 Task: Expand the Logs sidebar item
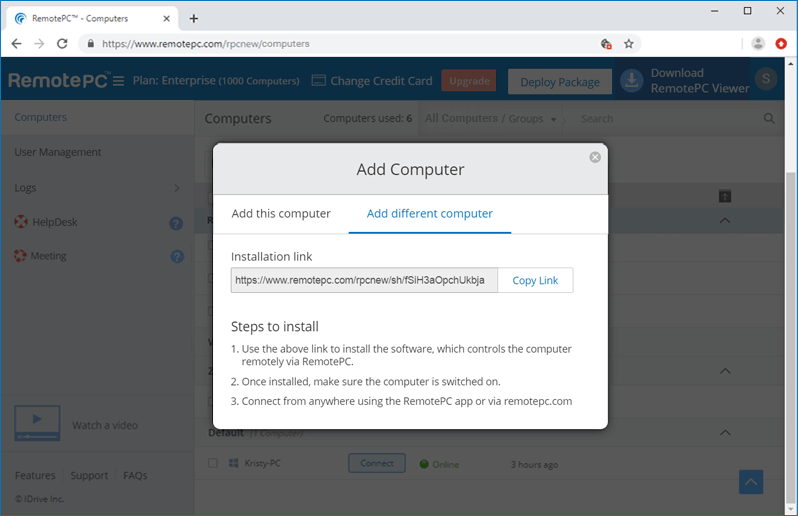(x=97, y=188)
